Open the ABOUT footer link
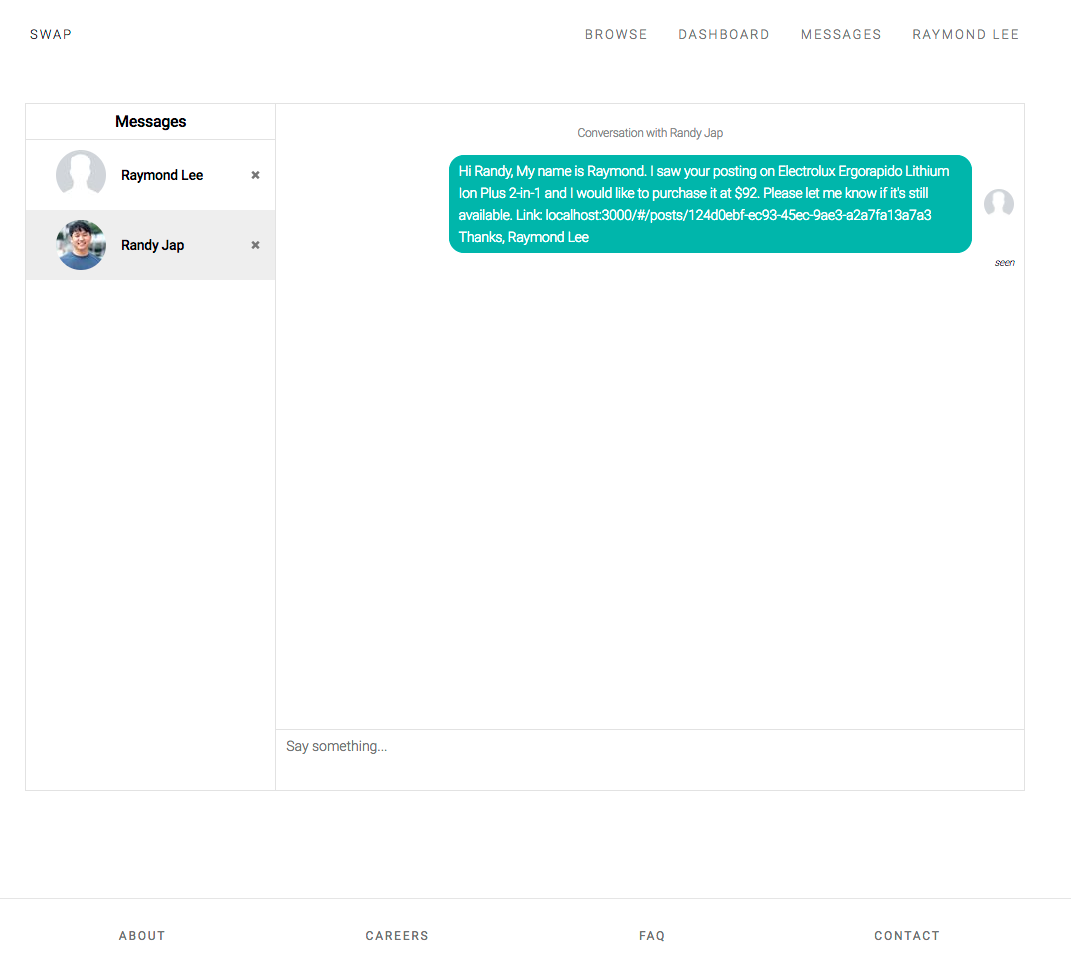The height and width of the screenshot is (966, 1071). [142, 935]
